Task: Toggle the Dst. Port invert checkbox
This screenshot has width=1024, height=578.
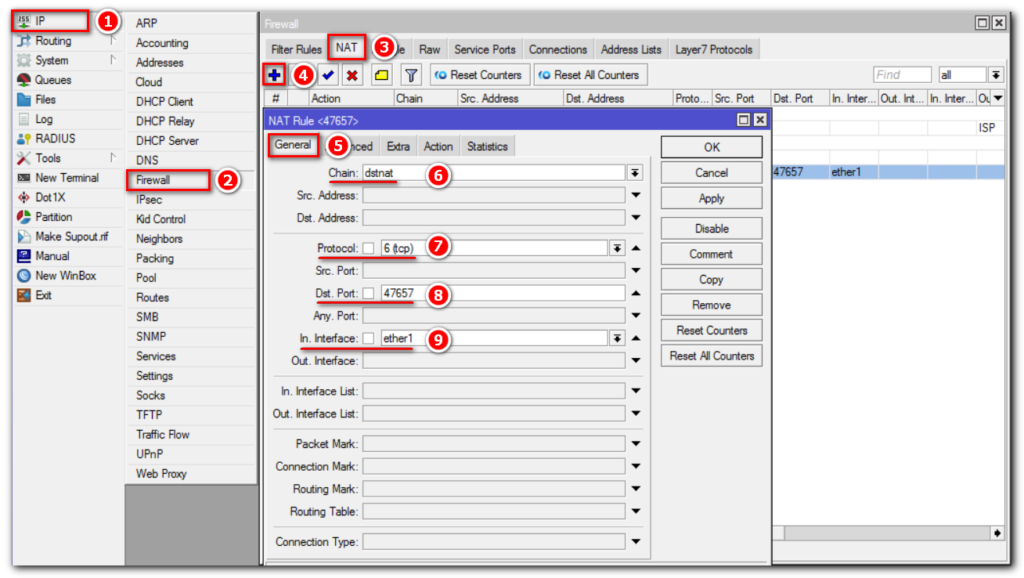Action: [369, 293]
